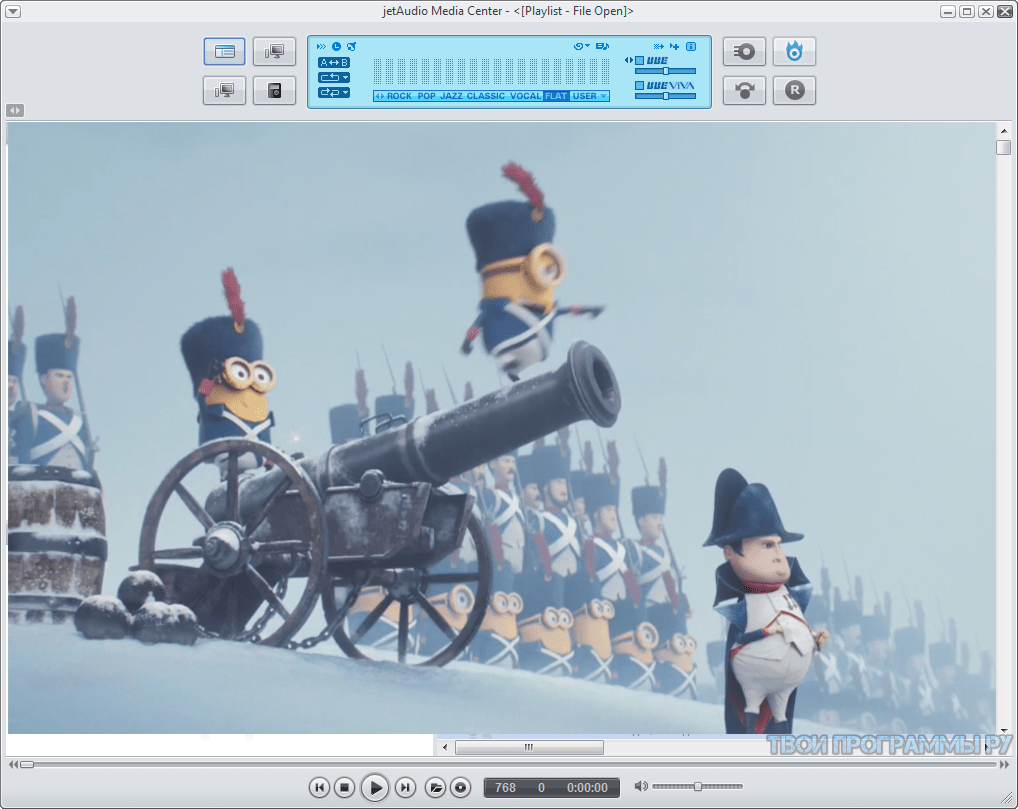Select the VOCAL equalizer preset

click(525, 96)
